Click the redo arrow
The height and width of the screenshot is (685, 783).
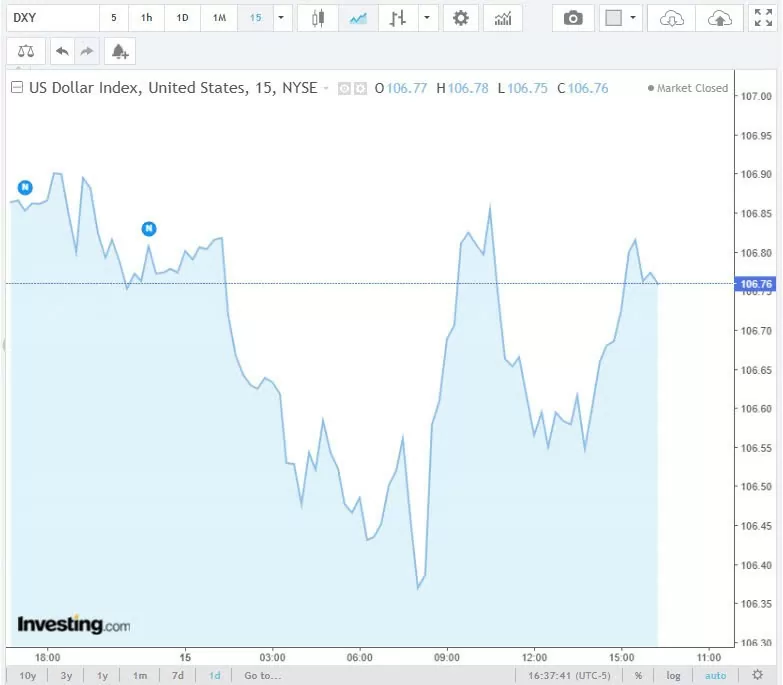tap(87, 51)
